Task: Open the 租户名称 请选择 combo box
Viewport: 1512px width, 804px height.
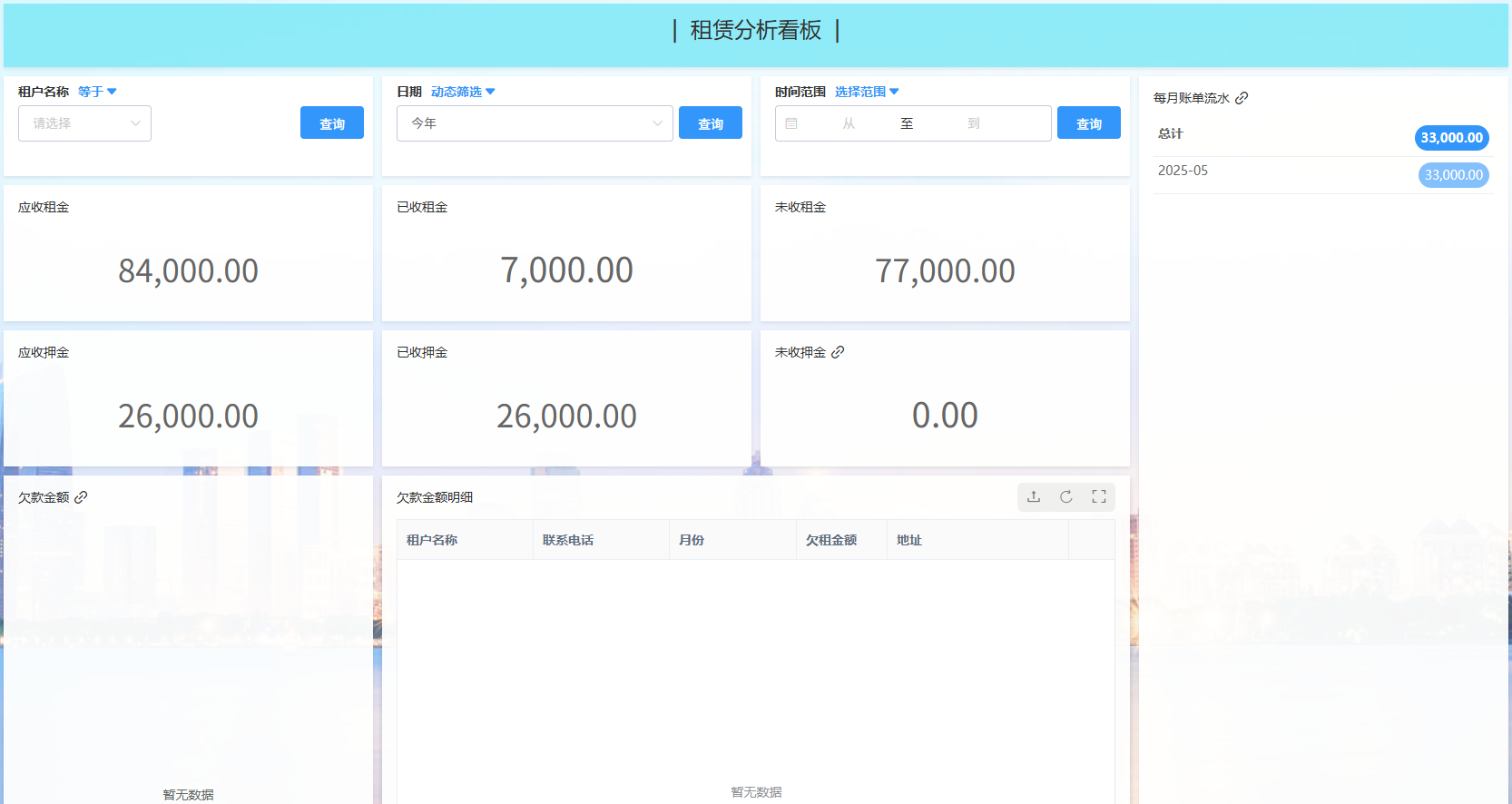Action: click(x=84, y=123)
